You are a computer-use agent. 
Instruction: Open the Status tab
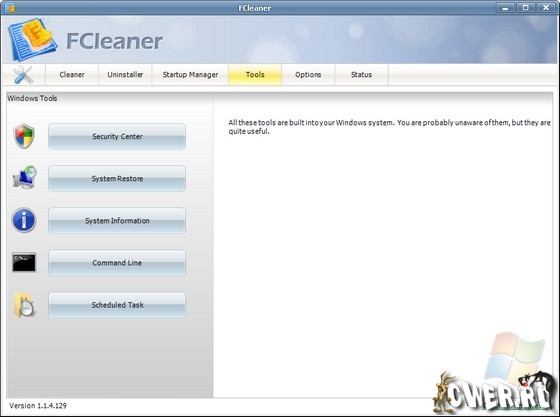point(361,75)
